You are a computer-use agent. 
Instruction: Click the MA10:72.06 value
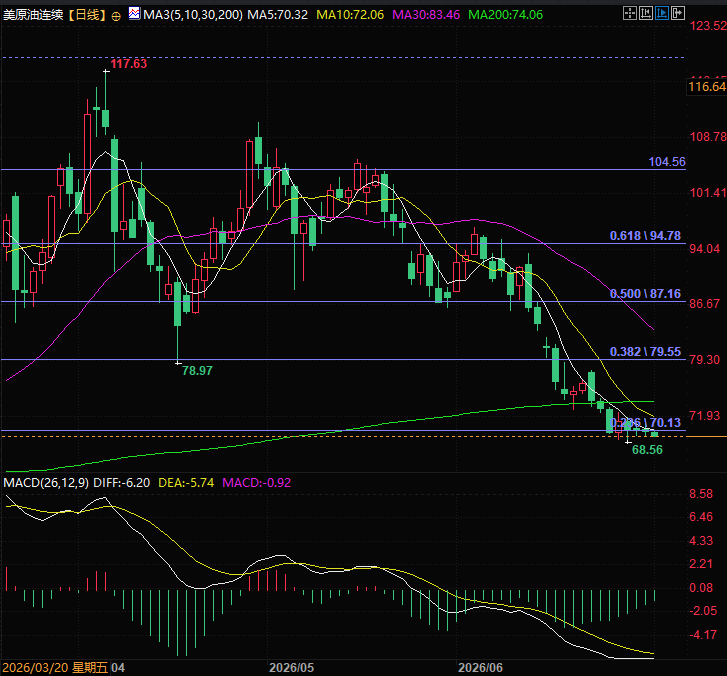pyautogui.click(x=350, y=15)
